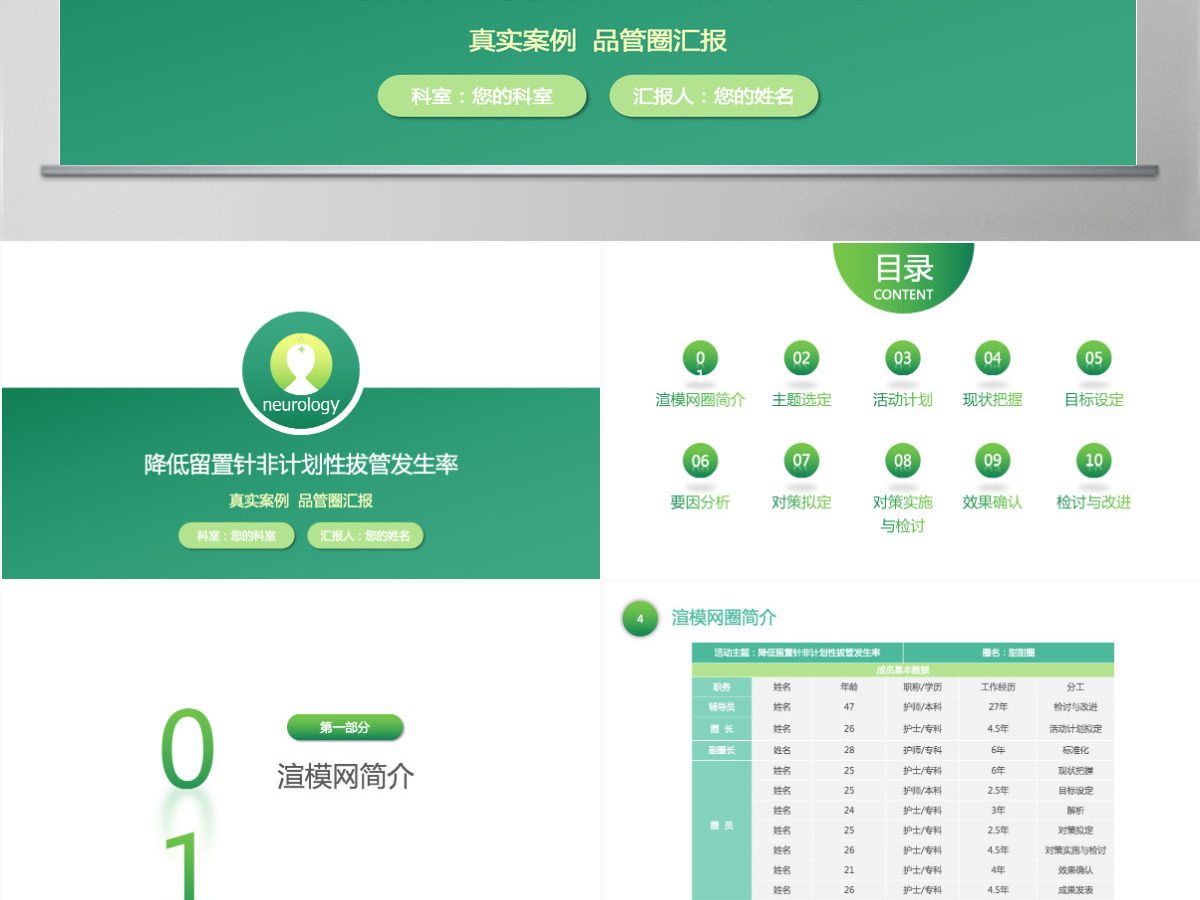
Task: Click the 渲模网圈简介 slide heading beside badge 4
Action: [724, 618]
